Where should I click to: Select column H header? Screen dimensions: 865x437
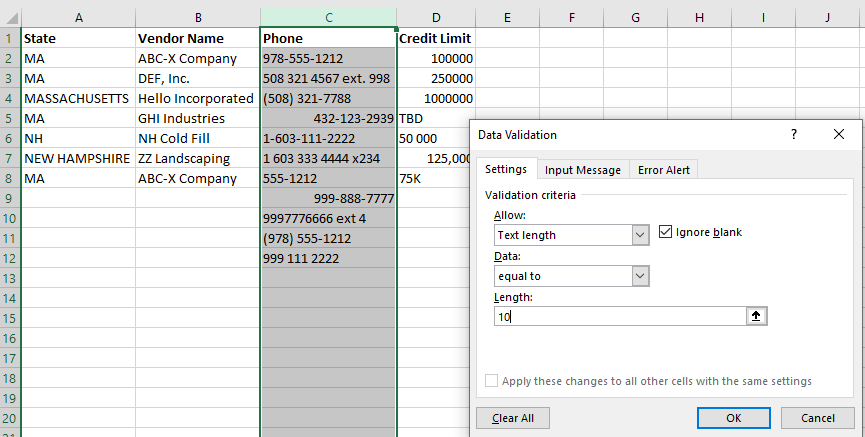click(699, 18)
